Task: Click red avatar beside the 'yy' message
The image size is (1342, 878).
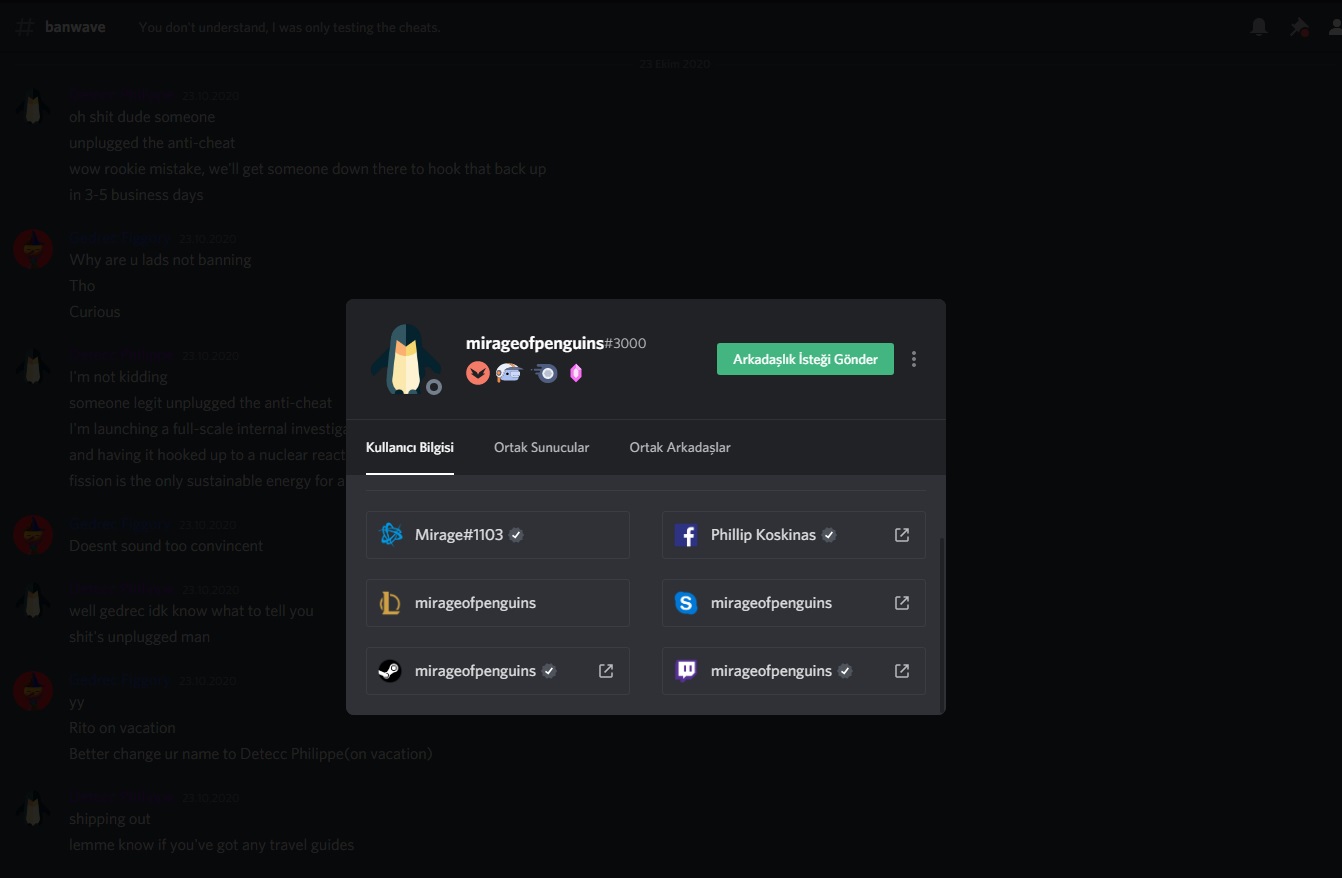Action: click(33, 690)
